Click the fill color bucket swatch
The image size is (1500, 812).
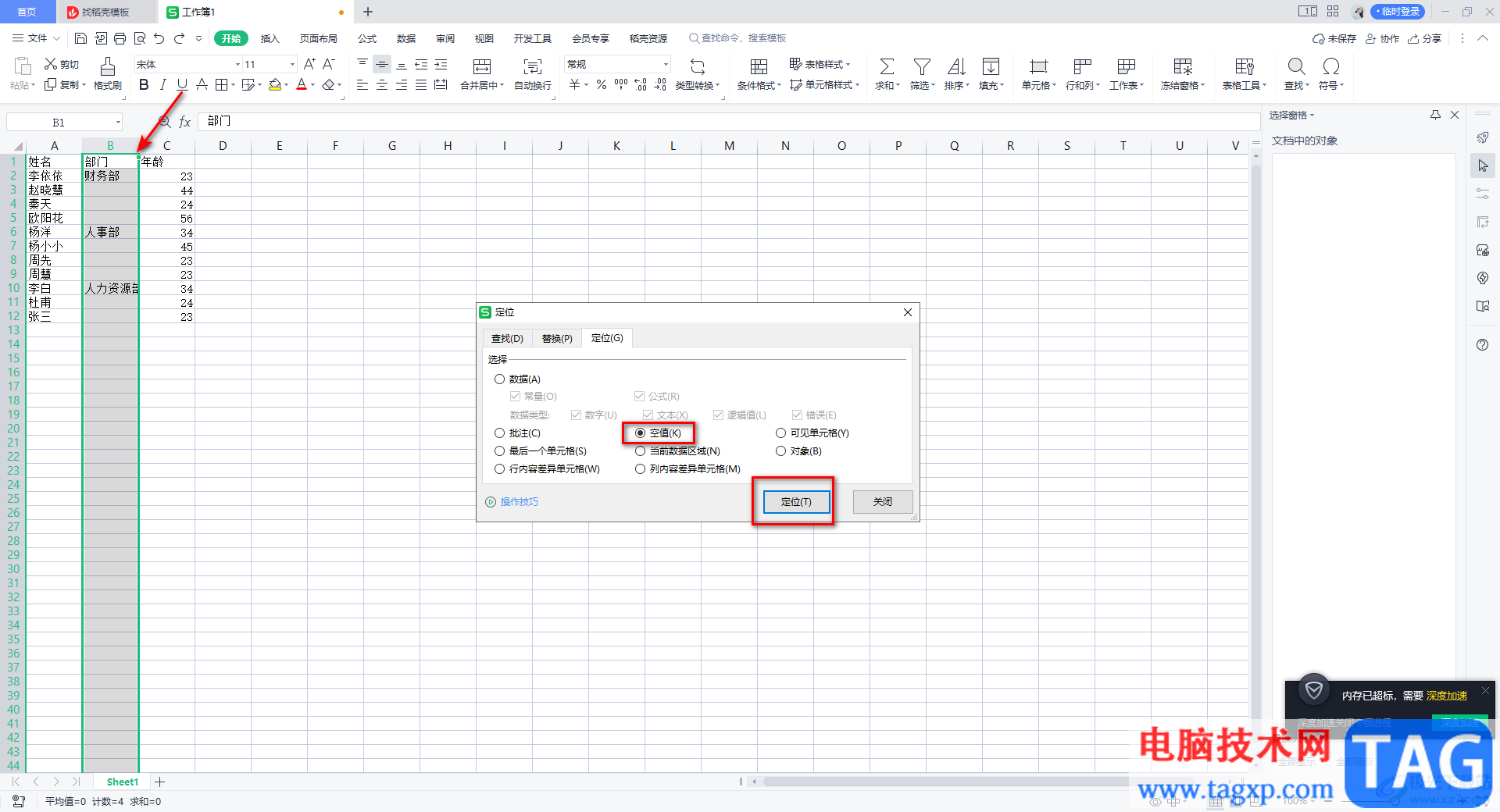coord(275,84)
